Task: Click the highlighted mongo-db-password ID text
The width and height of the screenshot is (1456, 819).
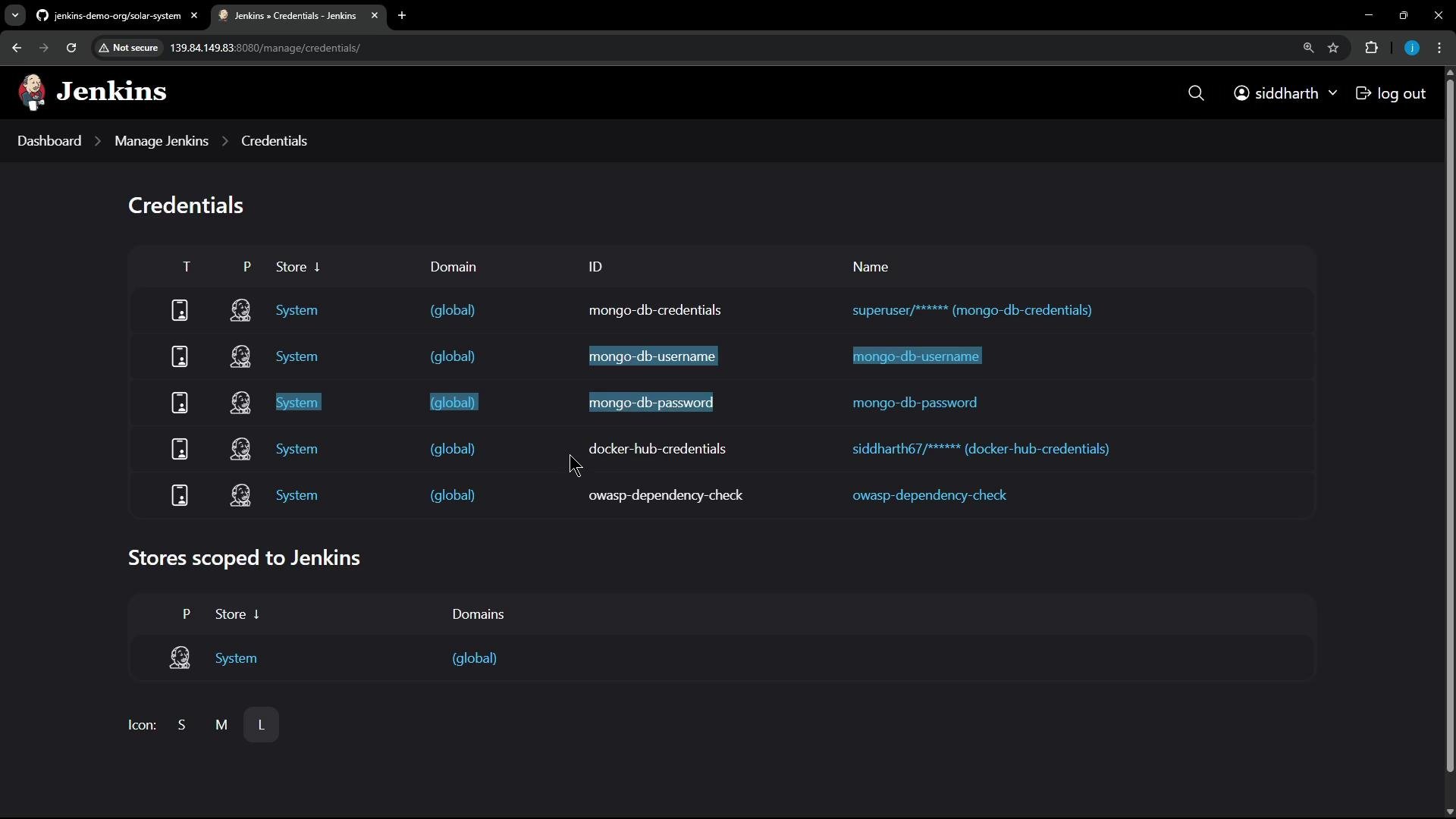Action: [651, 403]
